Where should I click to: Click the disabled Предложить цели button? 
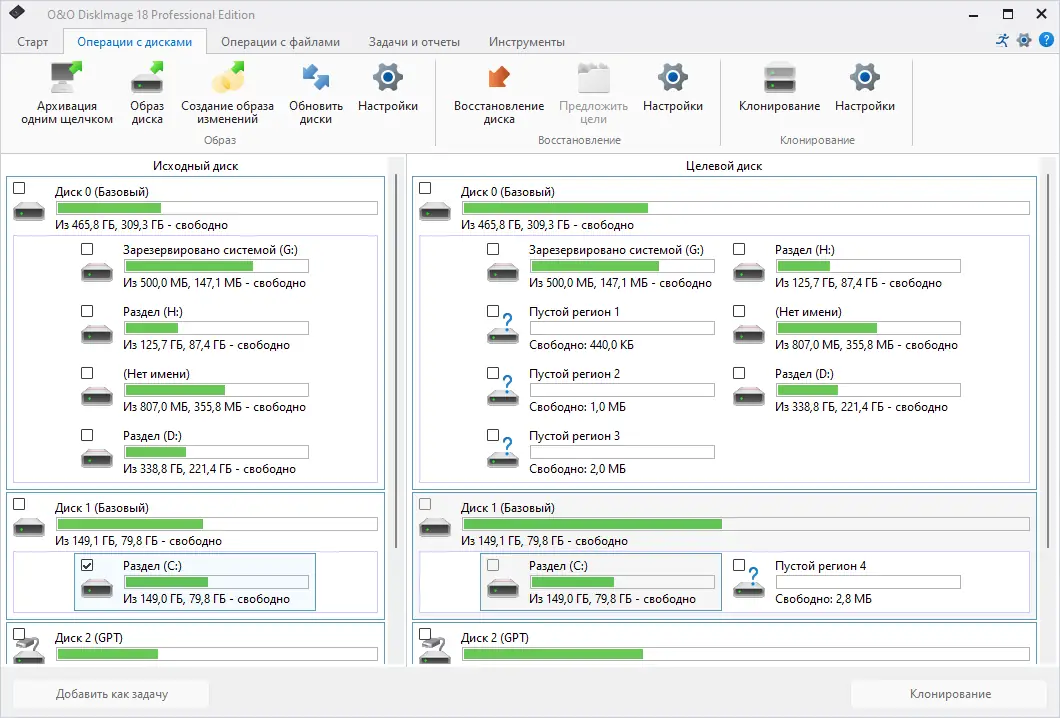pos(593,93)
